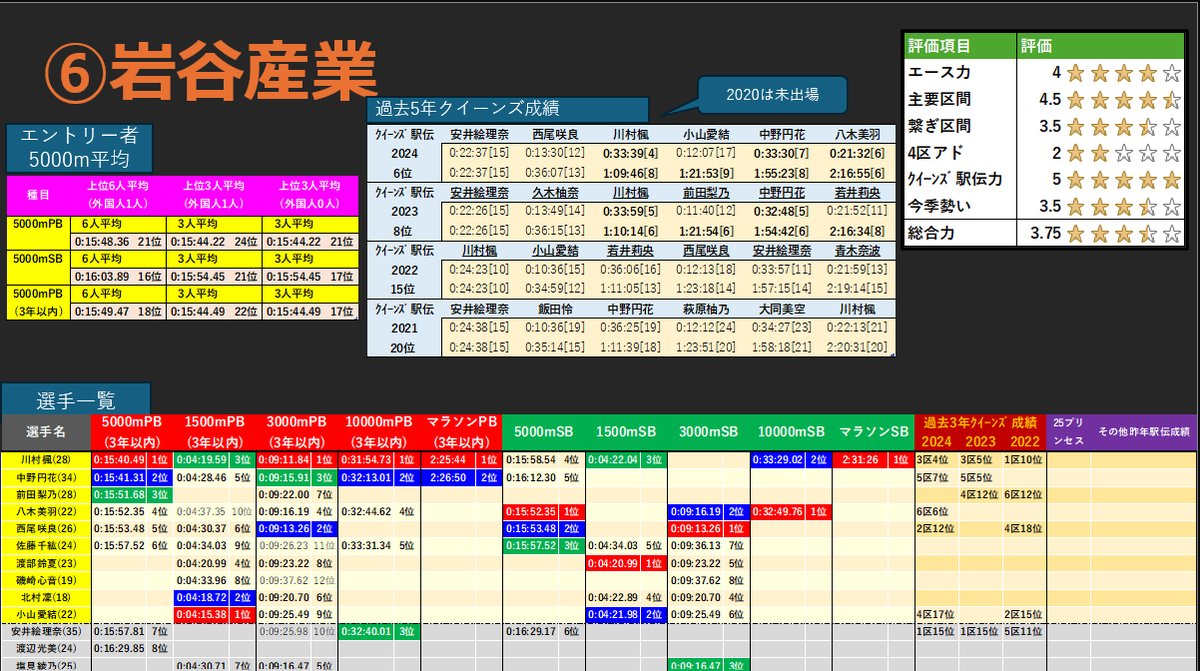Select the エース力 rating row label

coord(940,73)
